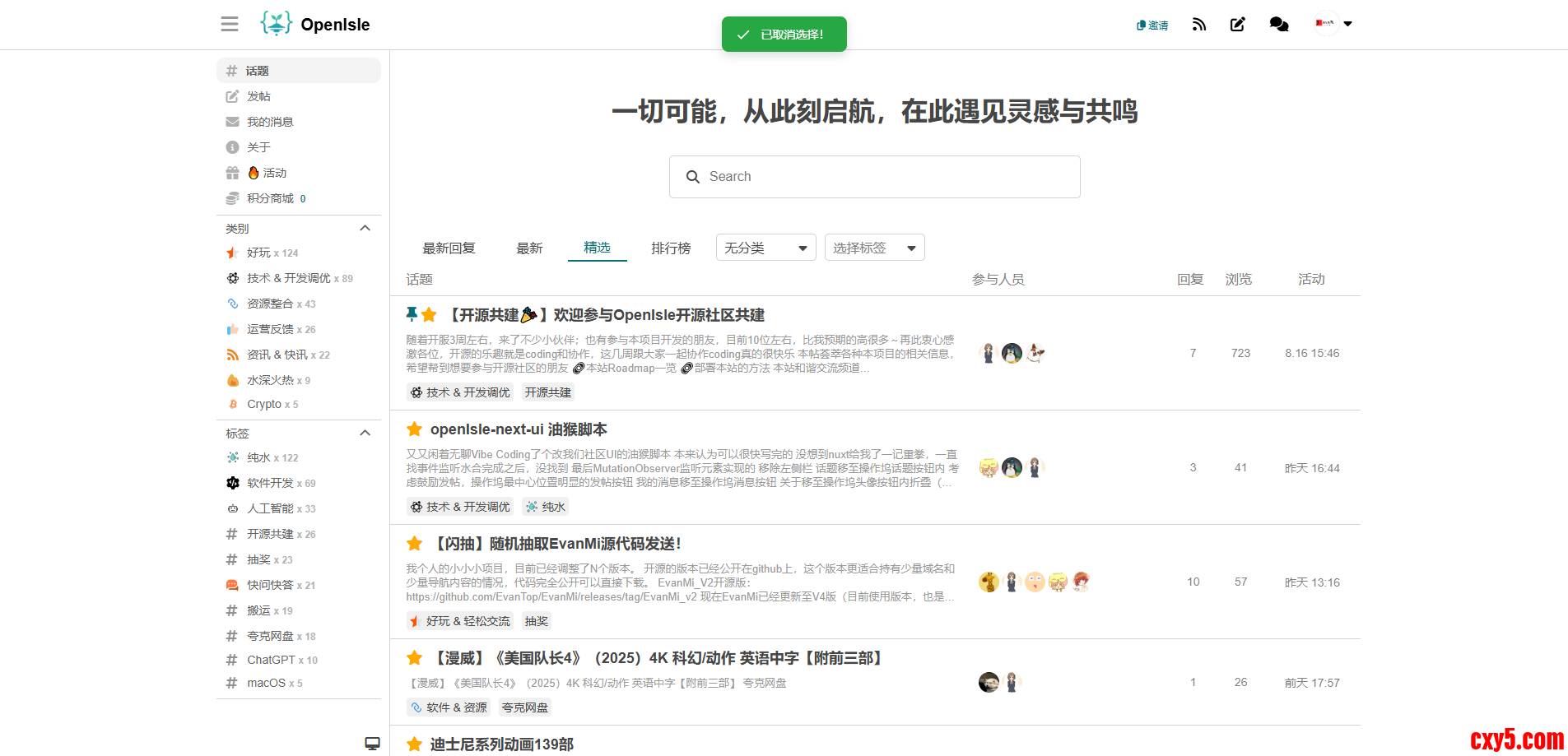Click the 邀请 invite icon
The width and height of the screenshot is (1568, 756).
1152,26
